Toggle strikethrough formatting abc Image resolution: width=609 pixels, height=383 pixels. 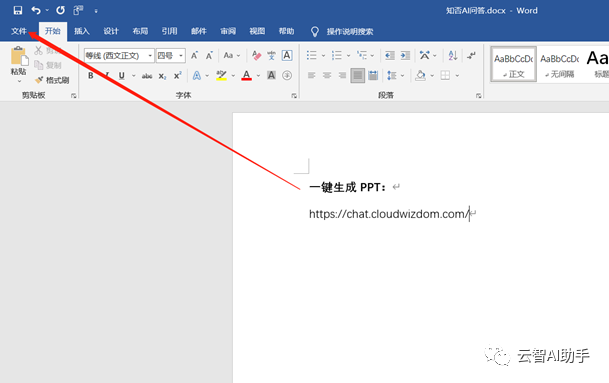147,76
